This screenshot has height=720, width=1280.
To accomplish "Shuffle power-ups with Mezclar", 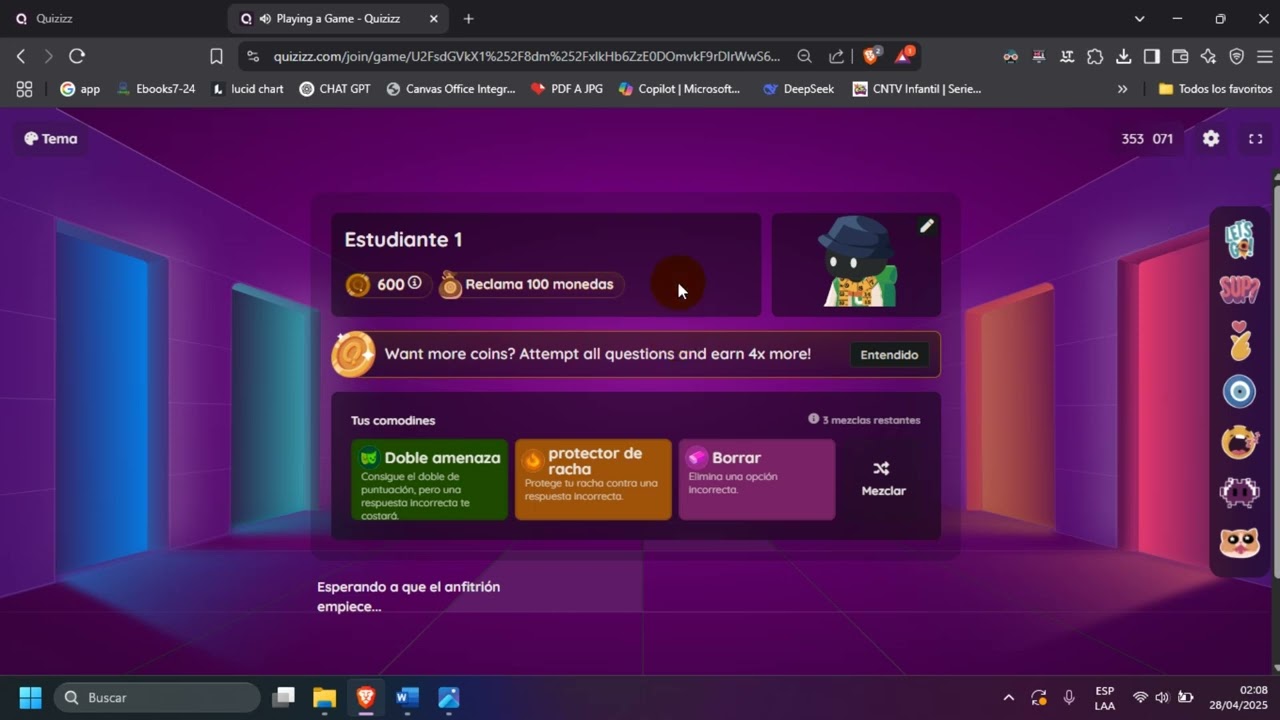I will pos(883,479).
